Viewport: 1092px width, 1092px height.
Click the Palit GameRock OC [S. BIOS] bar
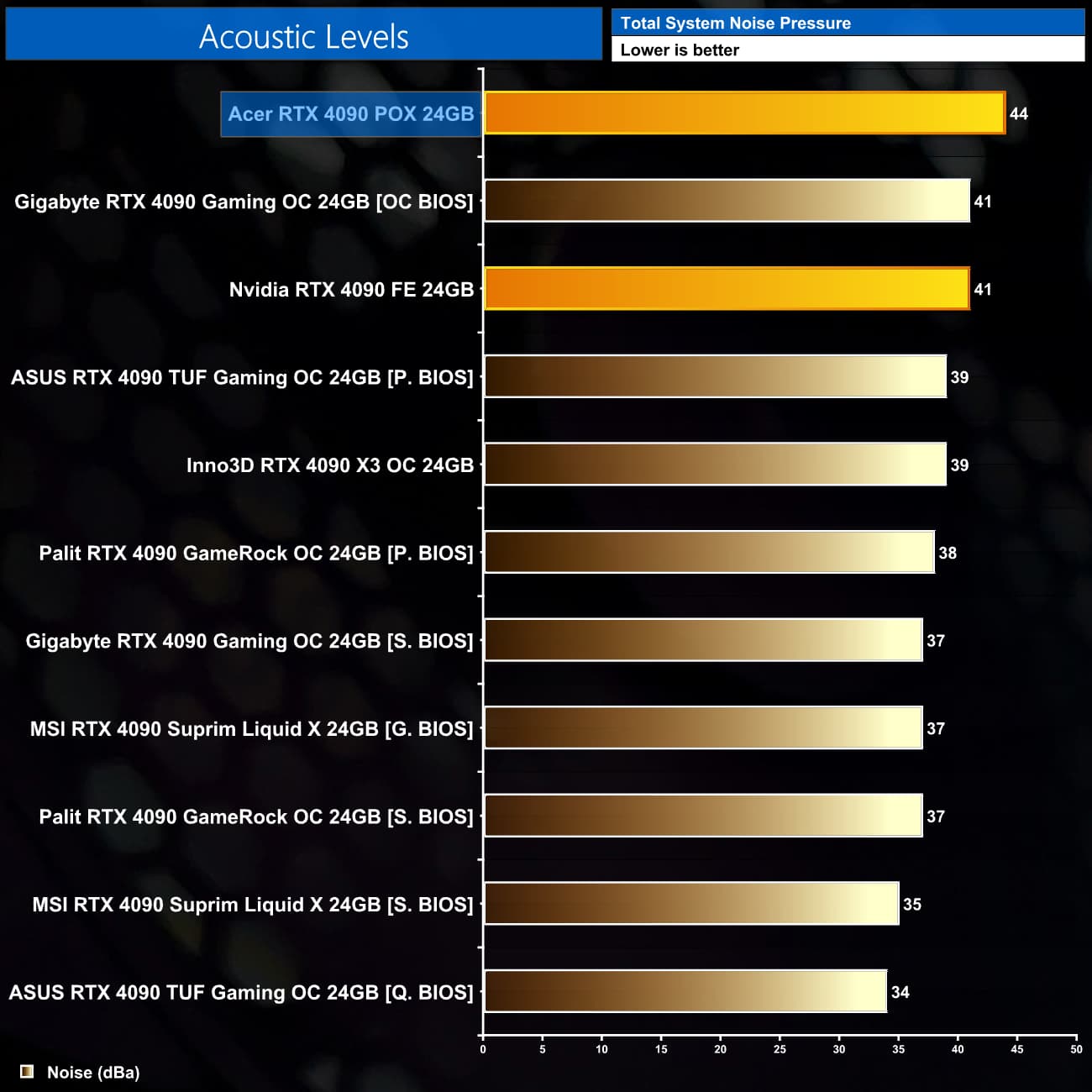click(704, 816)
